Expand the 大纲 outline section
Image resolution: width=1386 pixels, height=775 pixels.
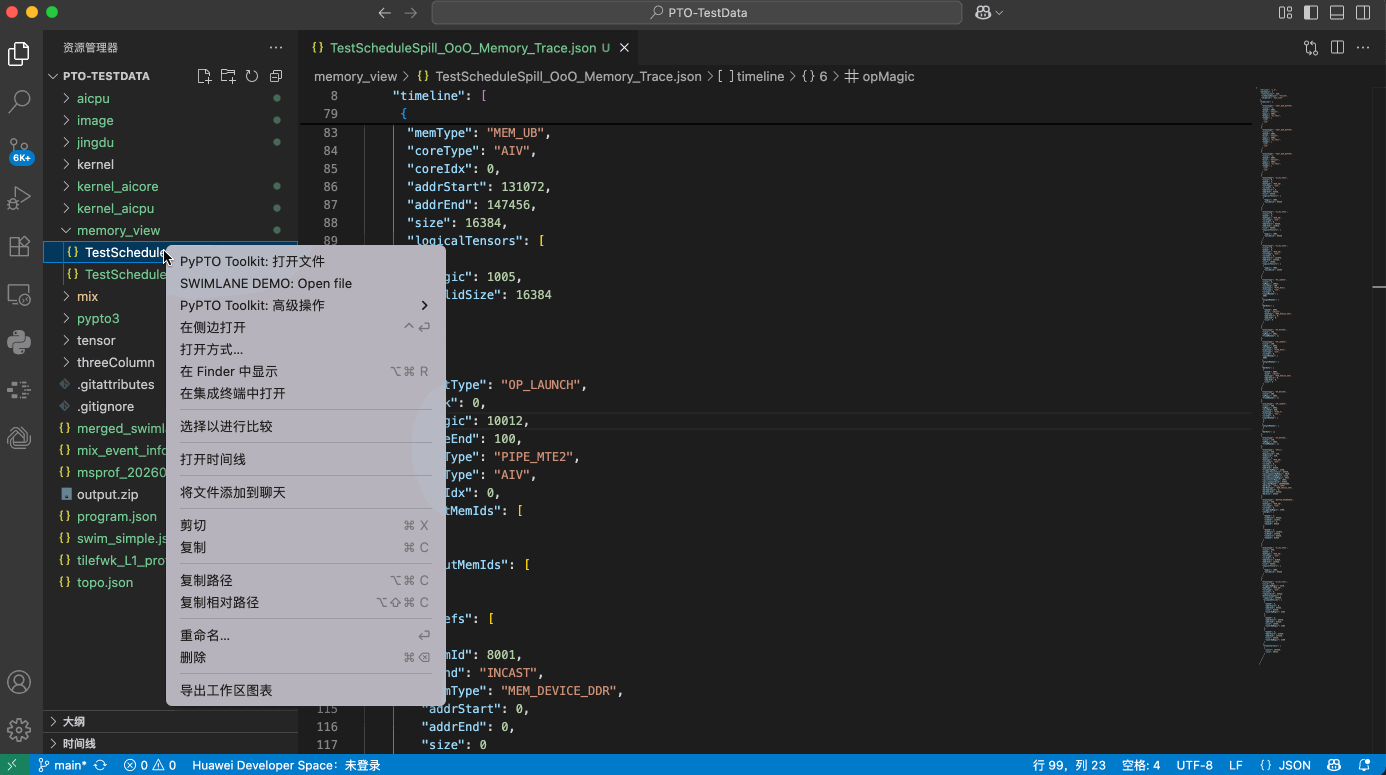[170, 721]
